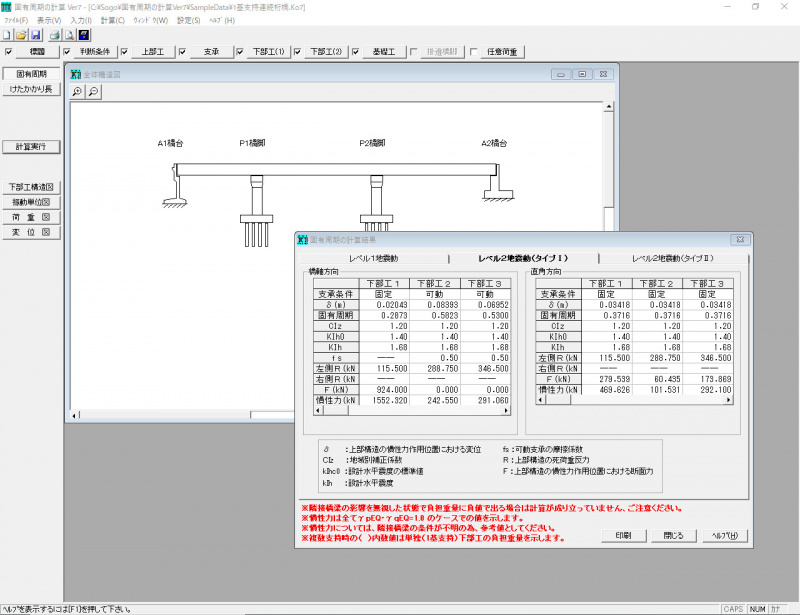Switch to the レベル1地震動 tab
Screen dimensions: 800x615
[x=374, y=258]
